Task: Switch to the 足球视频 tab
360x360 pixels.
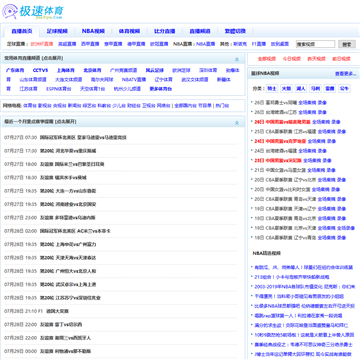Action: pos(57,31)
